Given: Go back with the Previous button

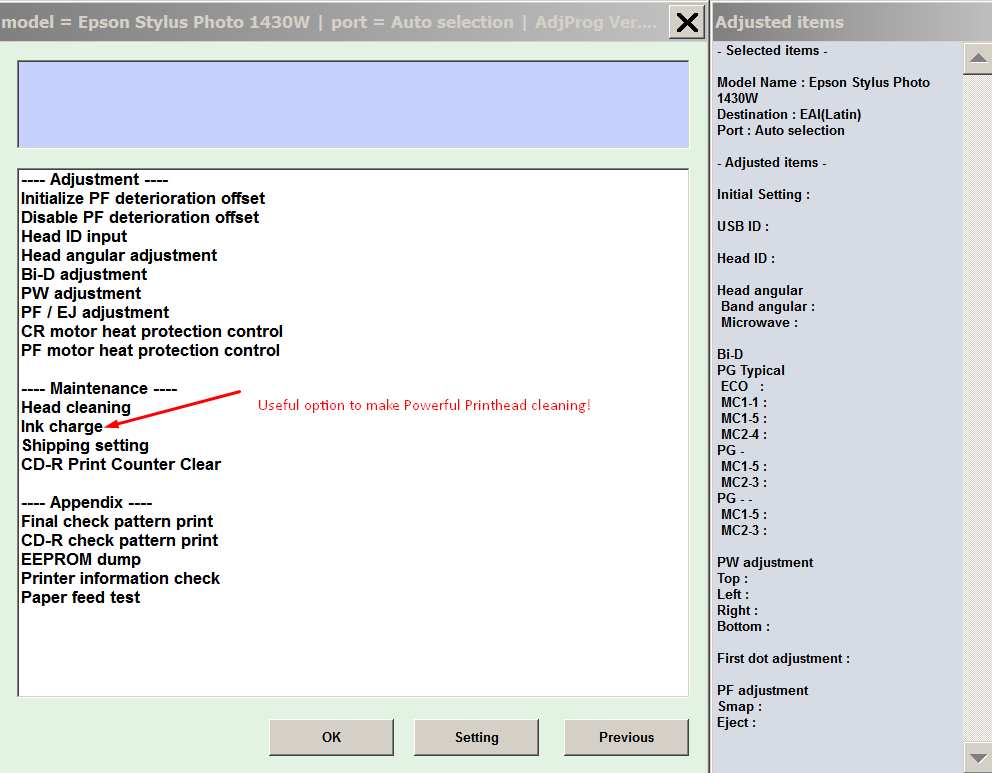Looking at the screenshot, I should [626, 737].
